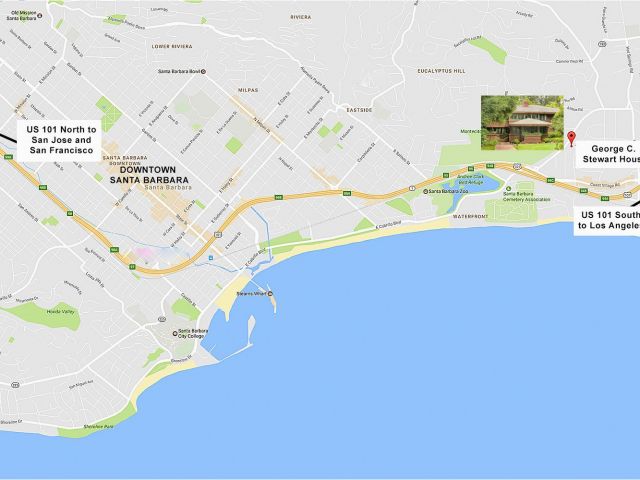Click the Santa Barbara Cemetery Association icon
The width and height of the screenshot is (640, 480).
click(508, 189)
